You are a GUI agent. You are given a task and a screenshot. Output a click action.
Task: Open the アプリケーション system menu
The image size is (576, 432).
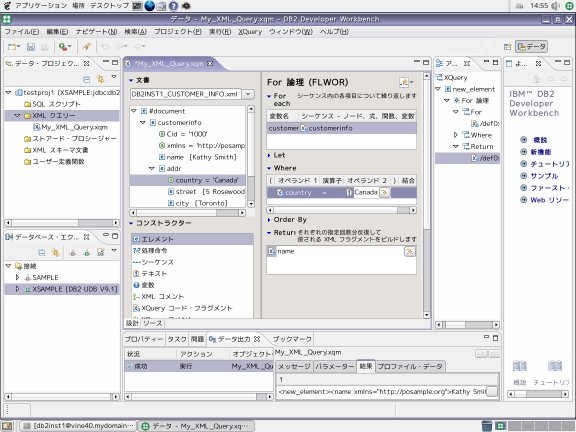[x=41, y=6]
